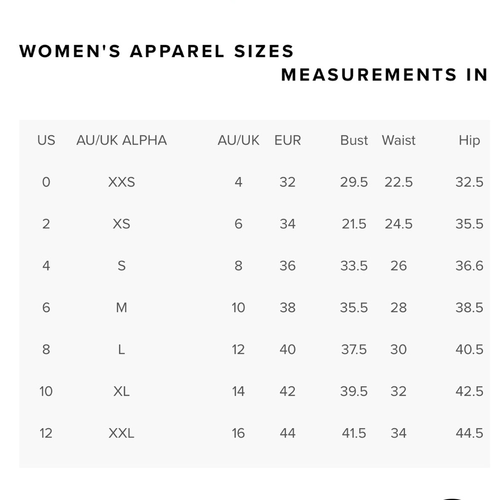The width and height of the screenshot is (500, 500).
Task: Select the XXS size cell
Action: coord(122,182)
